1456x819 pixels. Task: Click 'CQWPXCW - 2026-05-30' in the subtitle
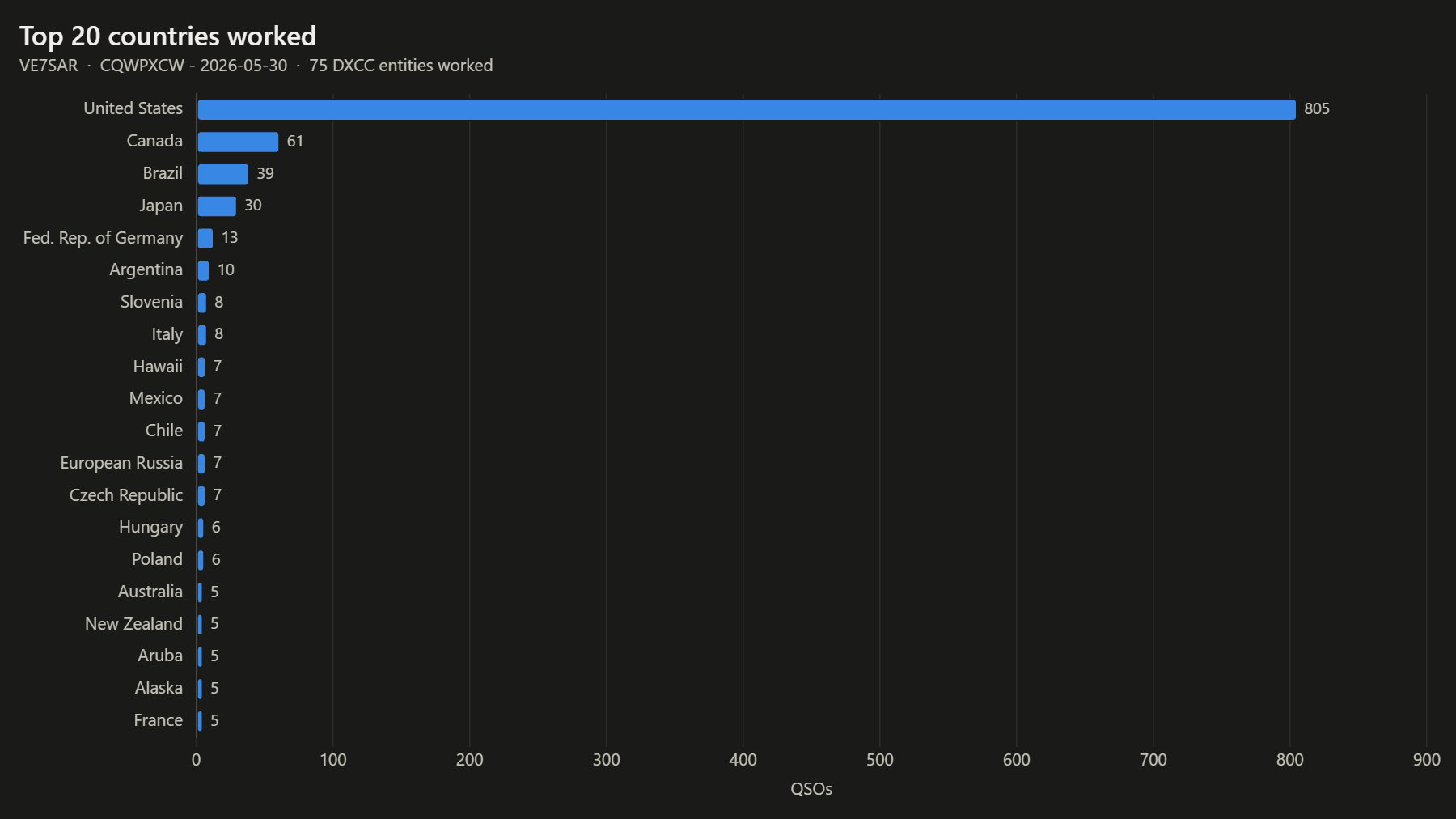point(193,66)
